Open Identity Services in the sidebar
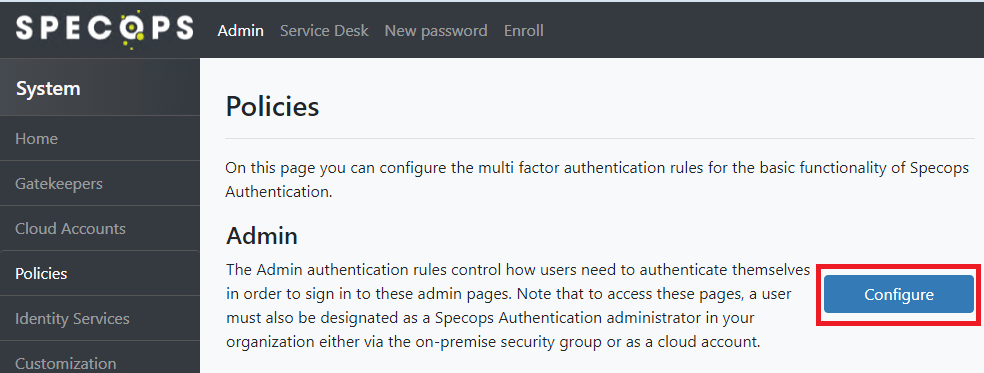 100,318
